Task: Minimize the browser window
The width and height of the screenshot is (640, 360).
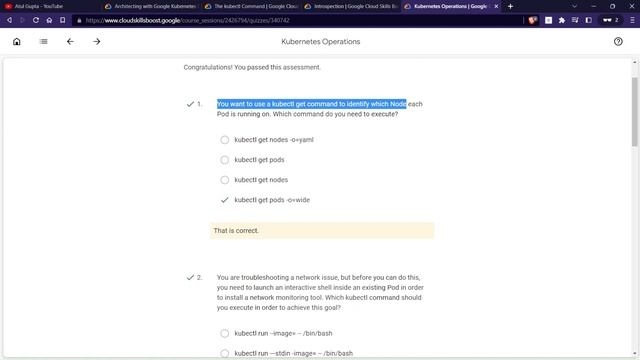Action: click(x=593, y=7)
